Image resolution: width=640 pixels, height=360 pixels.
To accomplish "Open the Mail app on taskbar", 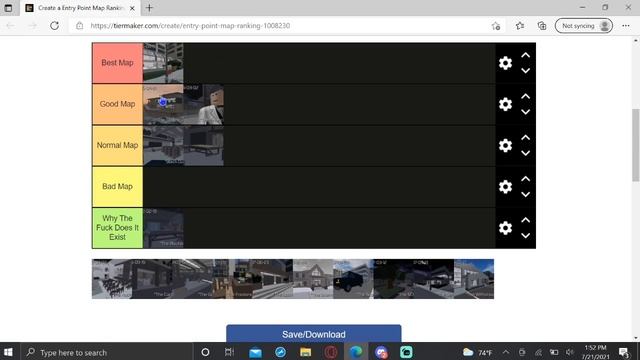I will click(255, 352).
